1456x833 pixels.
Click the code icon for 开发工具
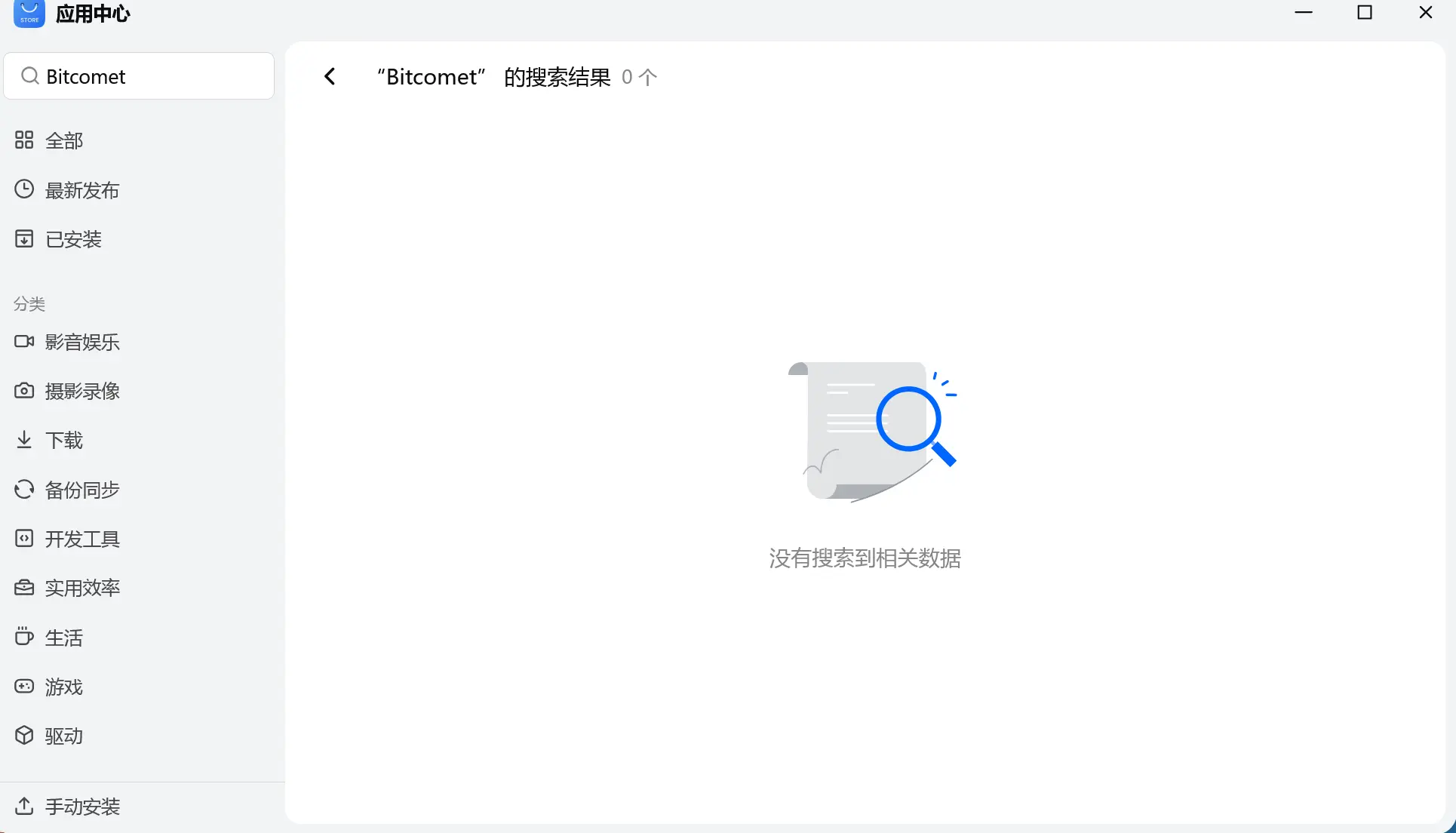coord(24,539)
